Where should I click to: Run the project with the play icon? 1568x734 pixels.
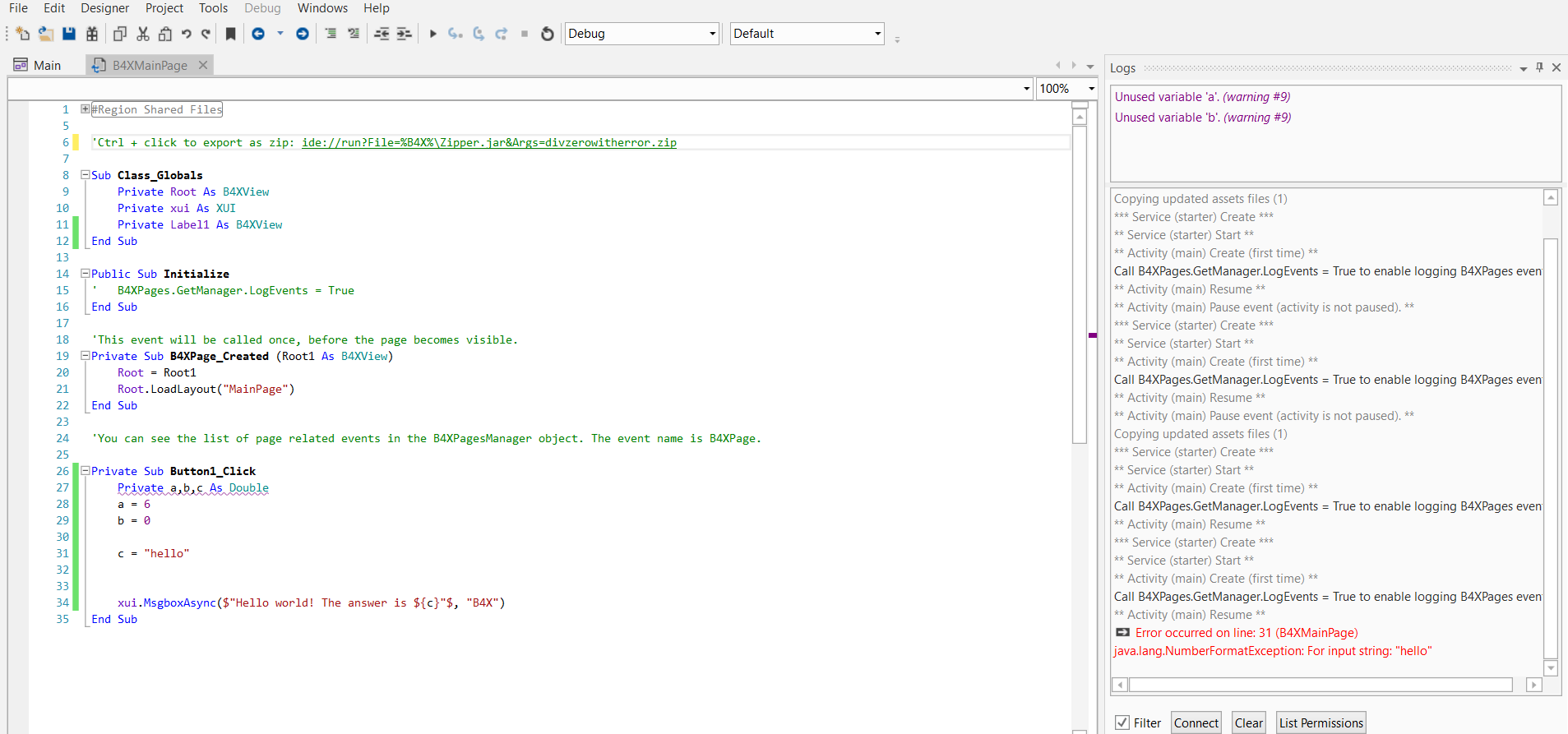pos(432,34)
